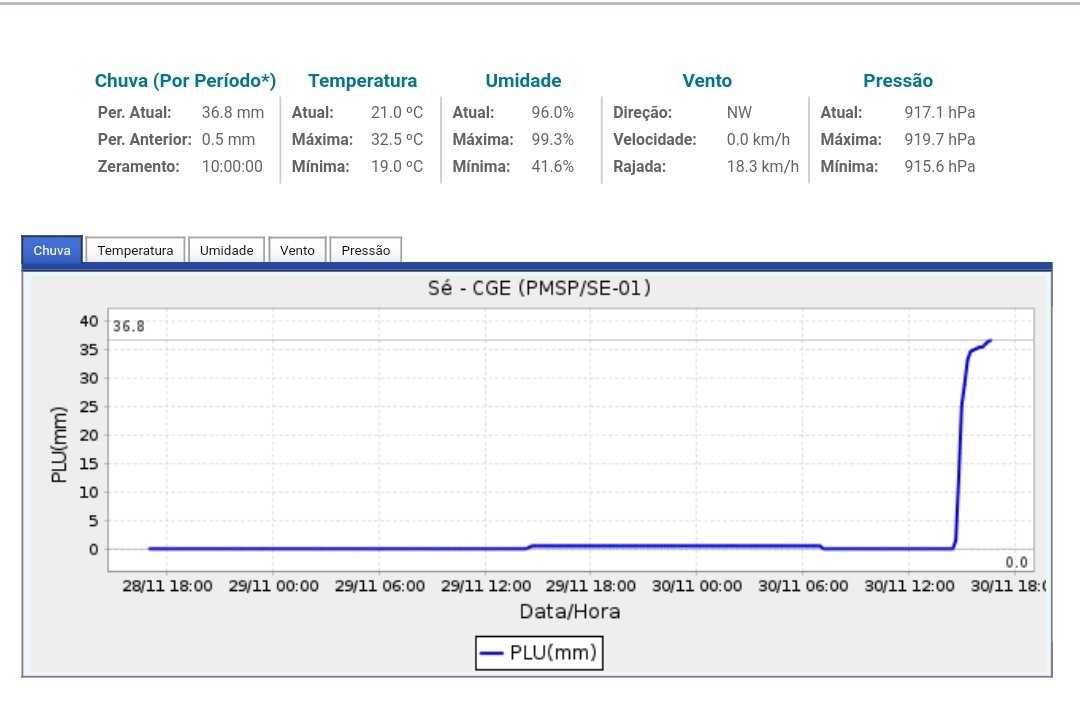Click the 36.8 peak value label on chart
Viewport: 1080px width, 717px height.
(129, 326)
